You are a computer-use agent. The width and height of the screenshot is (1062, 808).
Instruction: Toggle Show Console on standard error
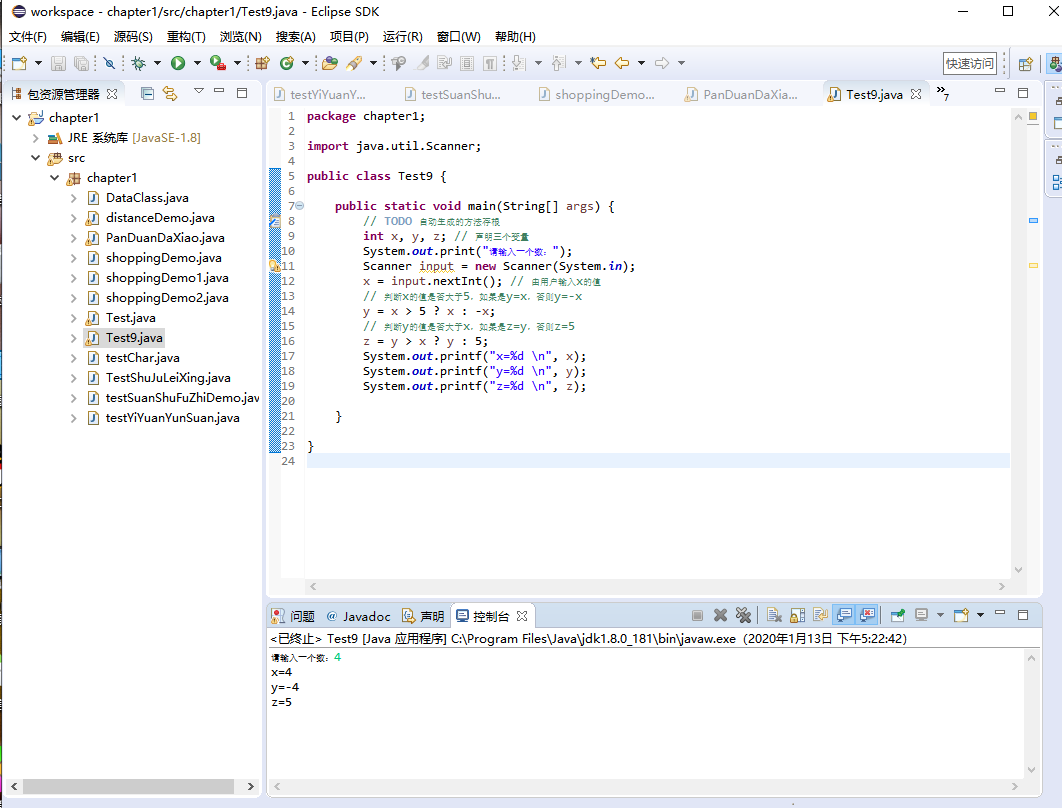pyautogui.click(x=867, y=615)
